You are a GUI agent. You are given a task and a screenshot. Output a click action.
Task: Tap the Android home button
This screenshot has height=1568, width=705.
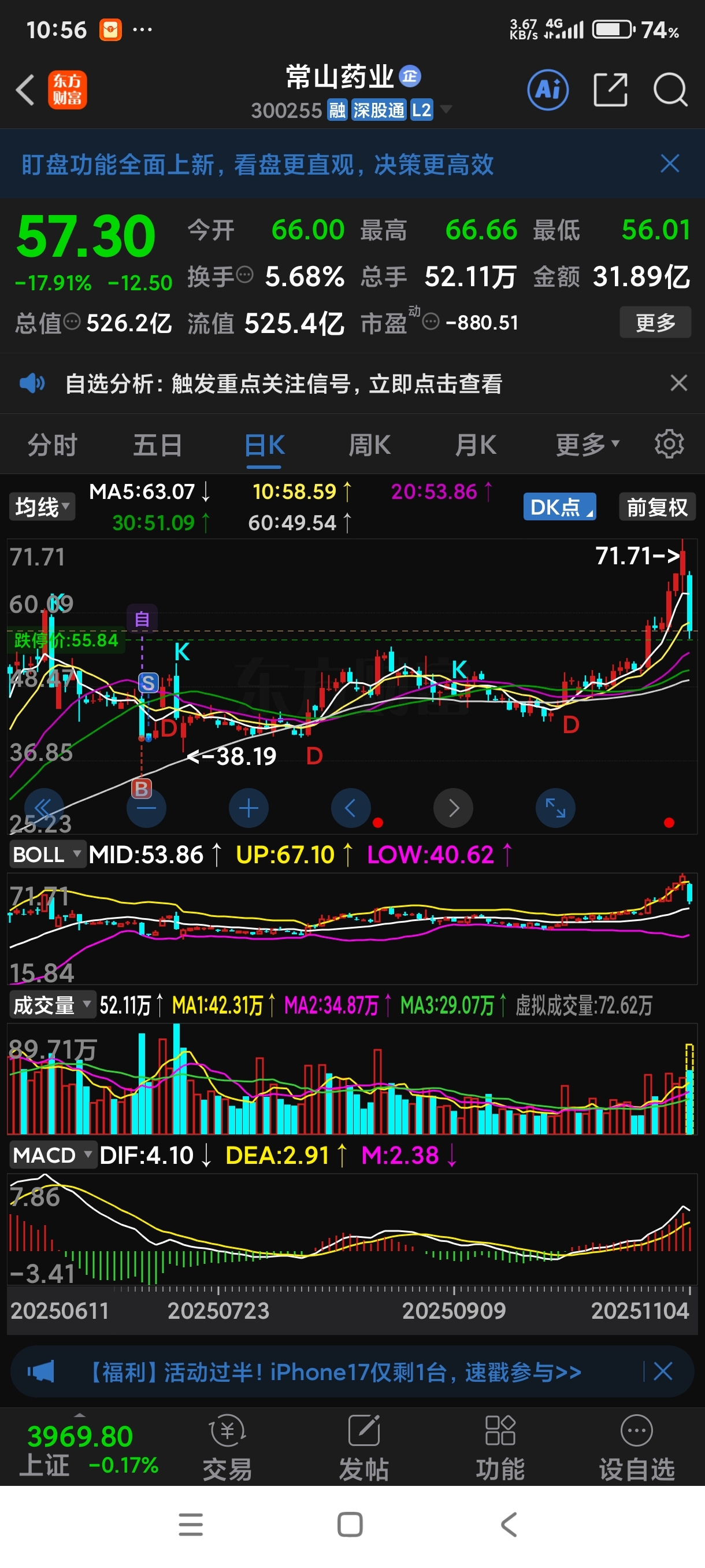(350, 1524)
